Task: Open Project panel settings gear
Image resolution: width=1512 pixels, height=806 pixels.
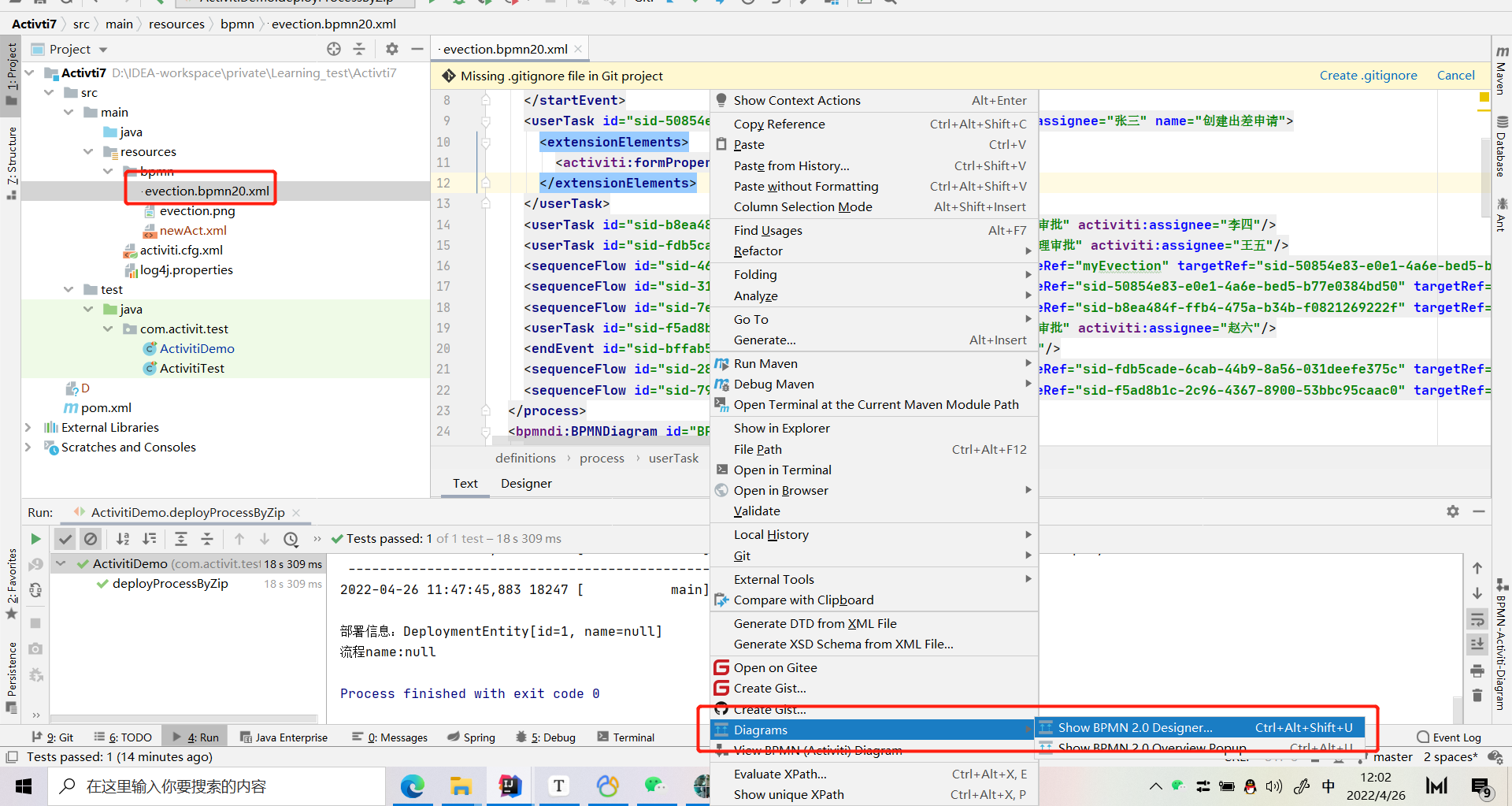Action: (392, 49)
